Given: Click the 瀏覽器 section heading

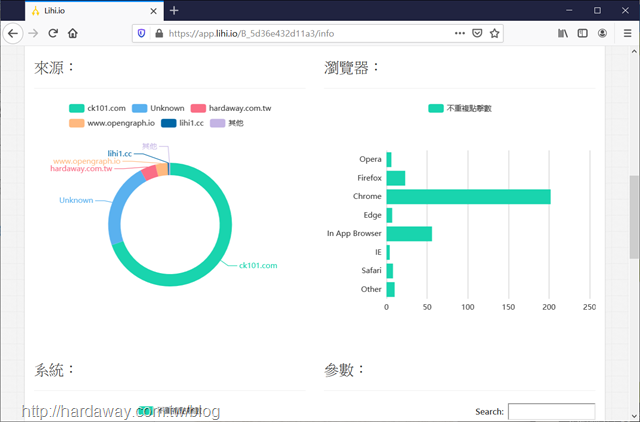Looking at the screenshot, I should [x=351, y=67].
